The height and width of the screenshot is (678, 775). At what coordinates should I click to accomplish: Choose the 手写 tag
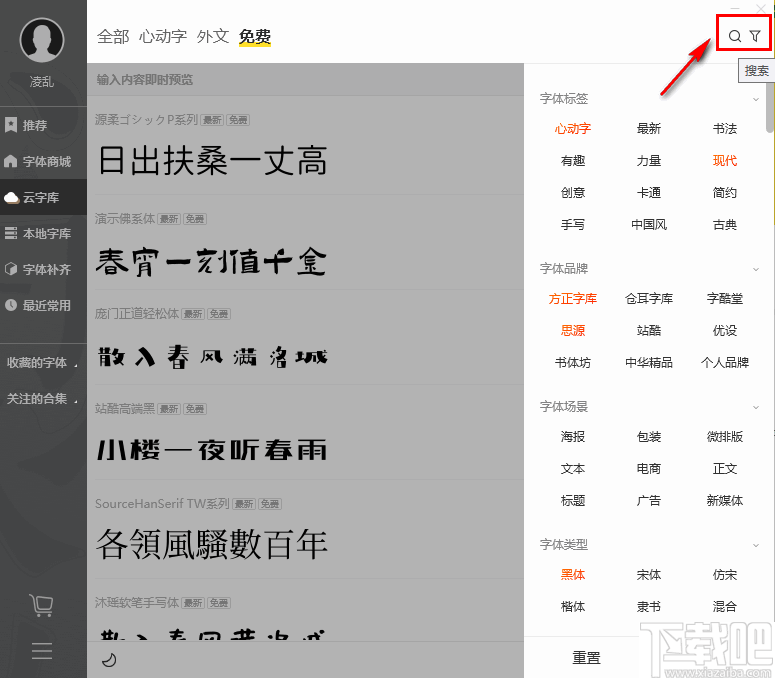click(573, 225)
